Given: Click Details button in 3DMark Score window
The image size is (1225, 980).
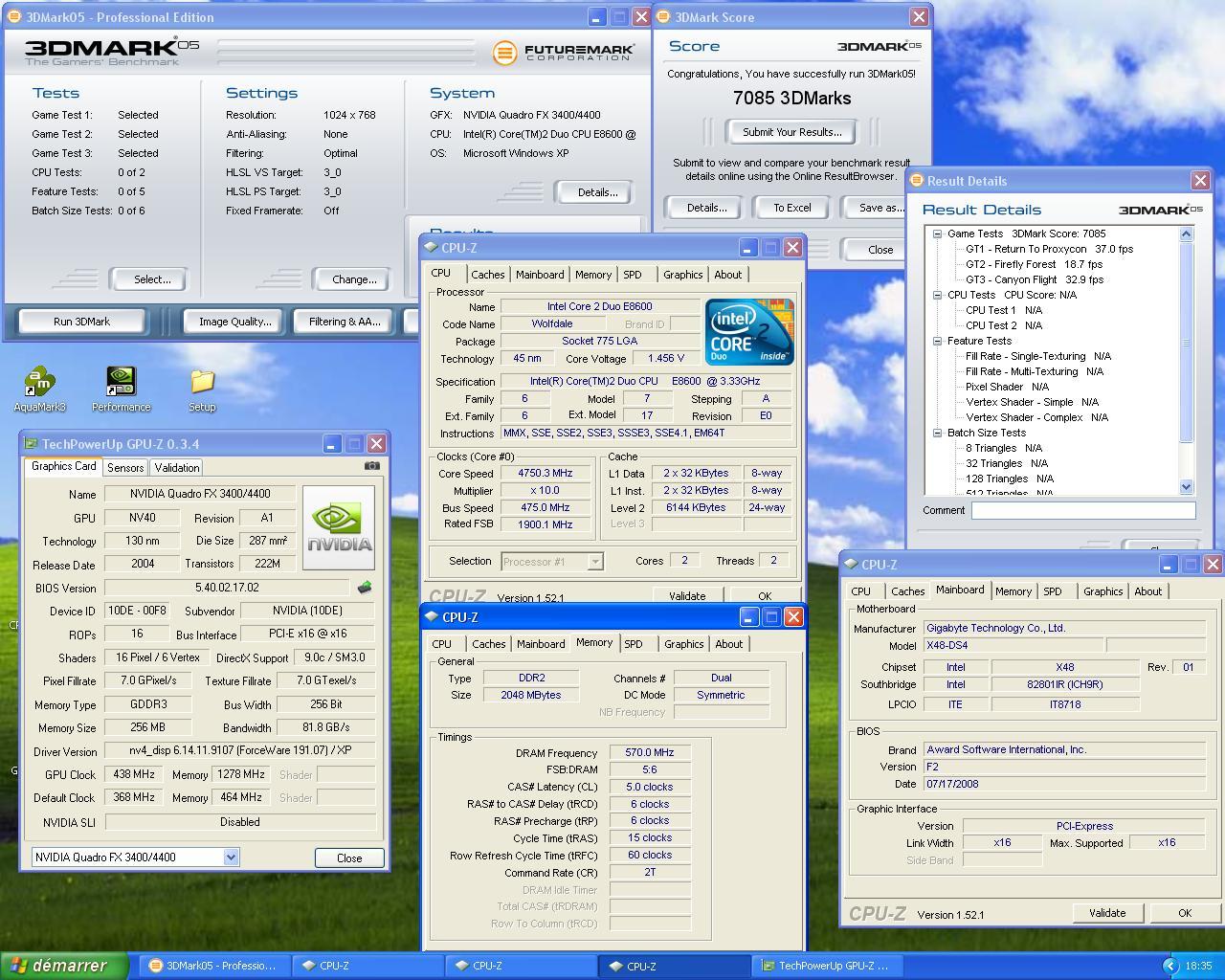Looking at the screenshot, I should point(706,208).
